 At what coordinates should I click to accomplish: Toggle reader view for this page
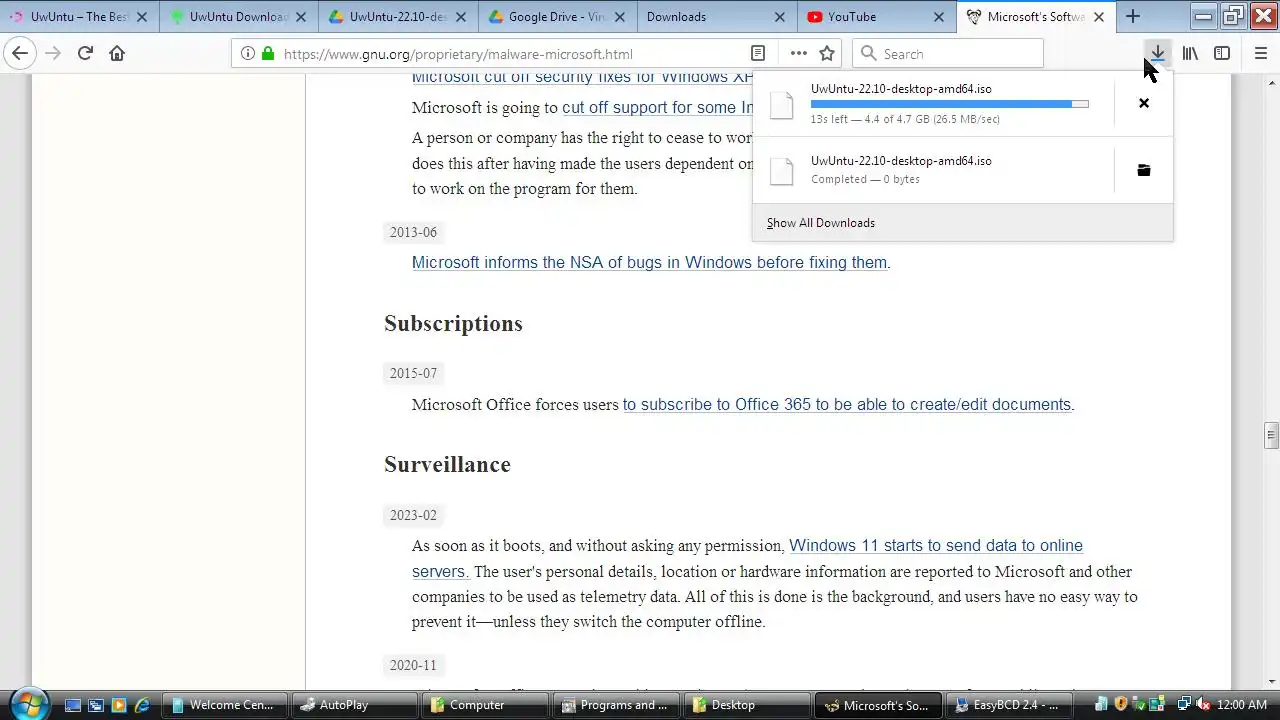[x=758, y=54]
